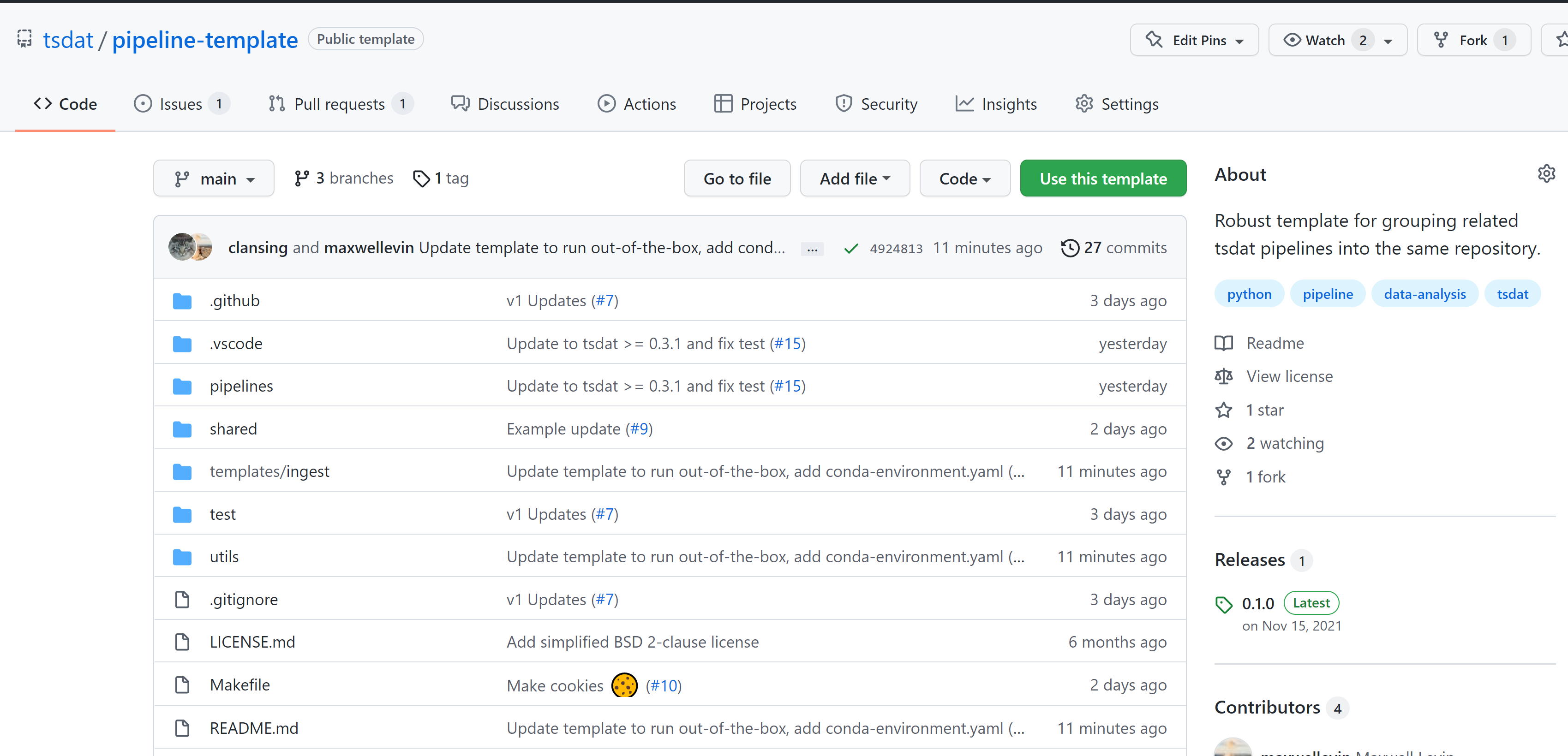Viewport: 1568px width, 756px height.
Task: View the 1 tag link
Action: click(x=441, y=178)
